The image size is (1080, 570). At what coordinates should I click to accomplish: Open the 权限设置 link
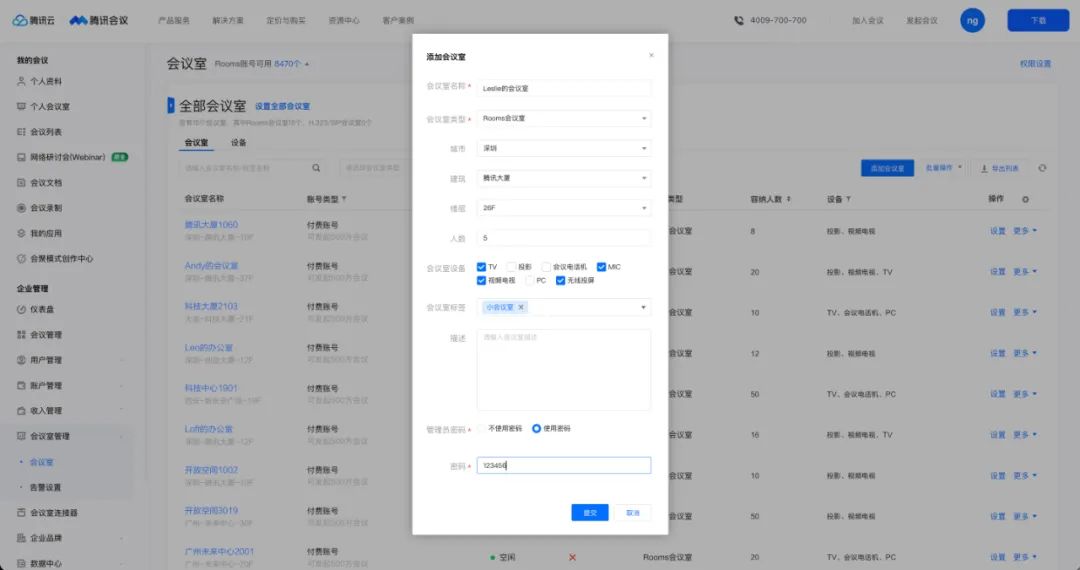pyautogui.click(x=1035, y=64)
